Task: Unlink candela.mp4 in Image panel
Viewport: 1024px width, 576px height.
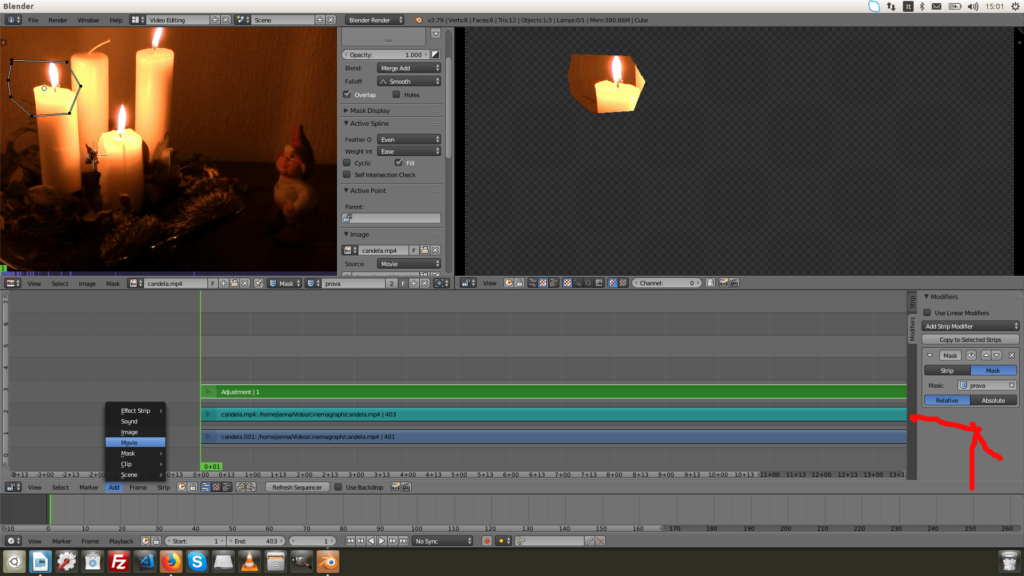Action: point(435,250)
